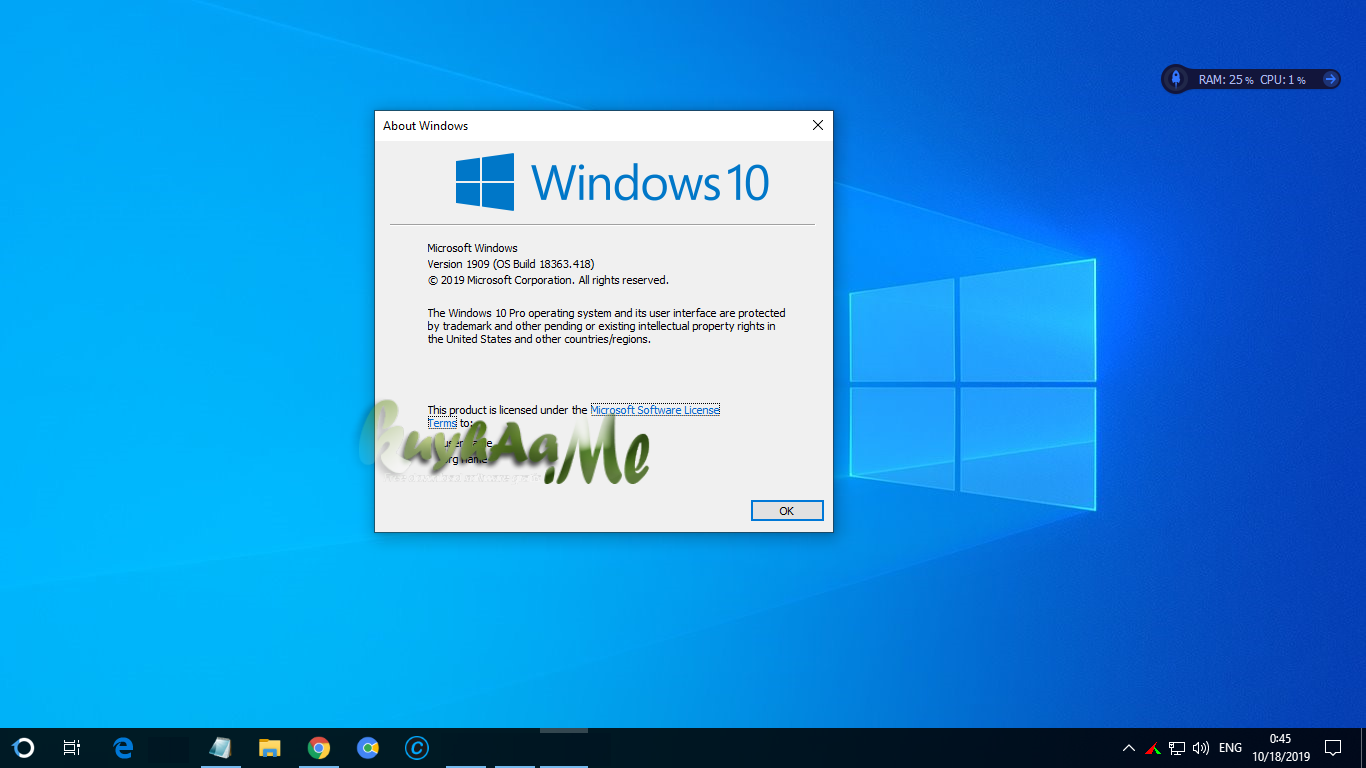
Task: Click the blue-and-yellow taskbar app icon
Action: point(368,747)
